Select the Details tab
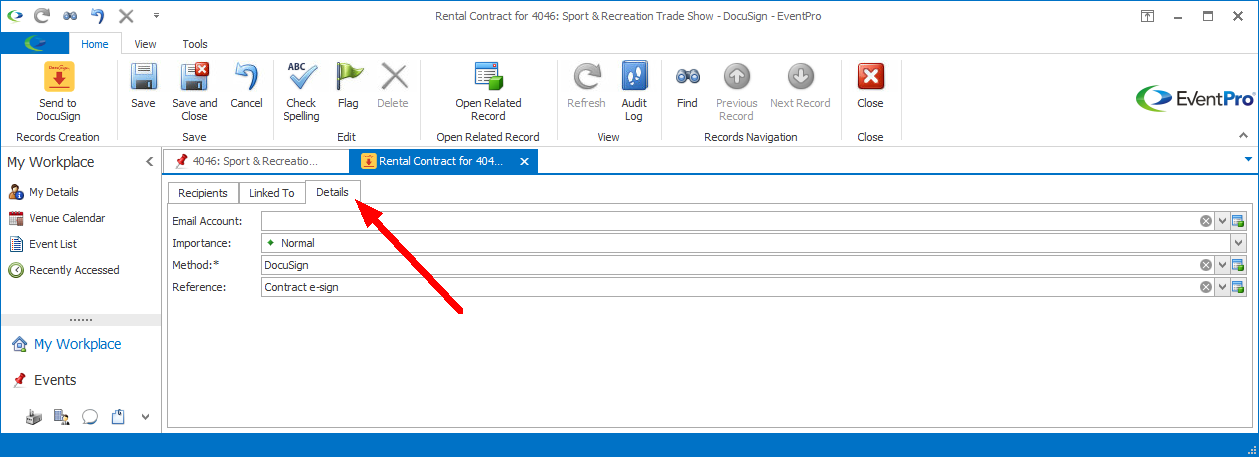 [x=332, y=192]
